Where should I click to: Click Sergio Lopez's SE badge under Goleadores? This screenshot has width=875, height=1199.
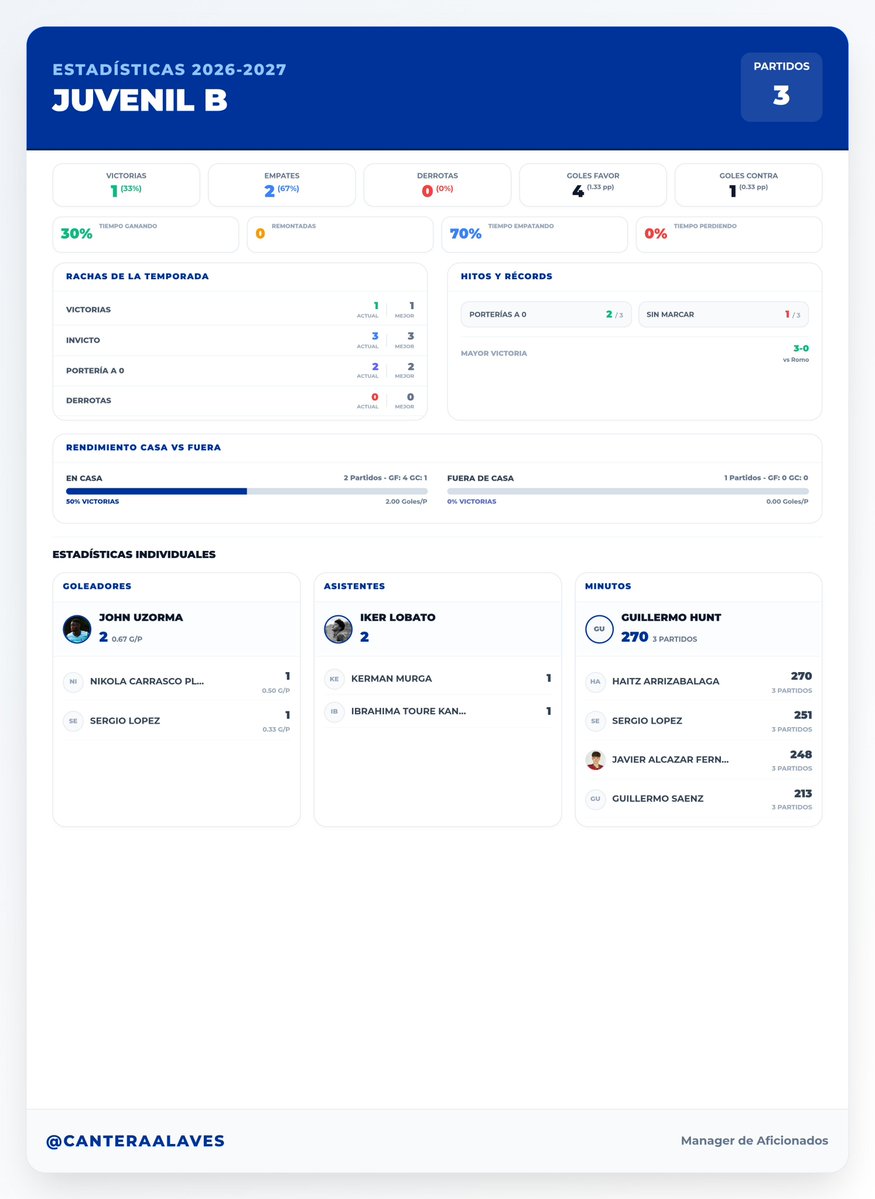(x=73, y=721)
